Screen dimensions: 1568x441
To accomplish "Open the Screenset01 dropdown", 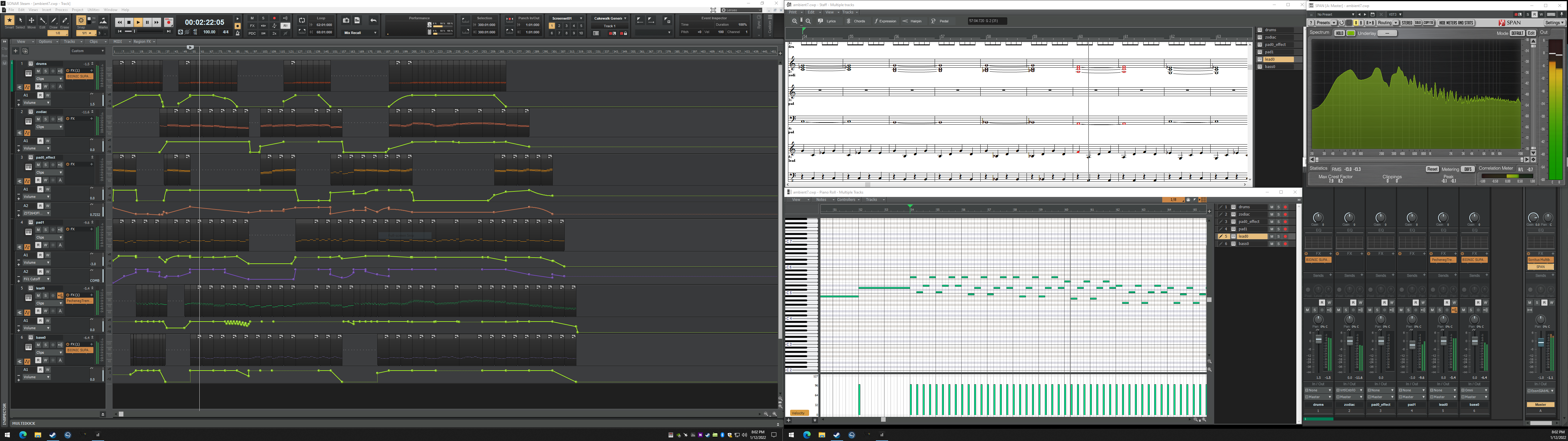I will coord(566,18).
